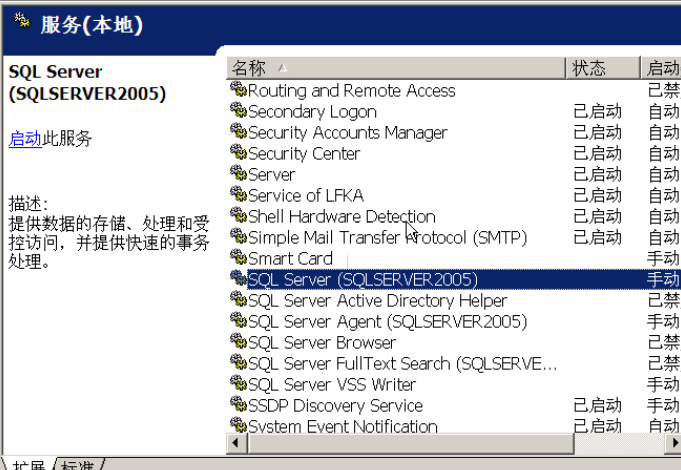Click gear icon beside Security Accounts Manager

click(238, 131)
